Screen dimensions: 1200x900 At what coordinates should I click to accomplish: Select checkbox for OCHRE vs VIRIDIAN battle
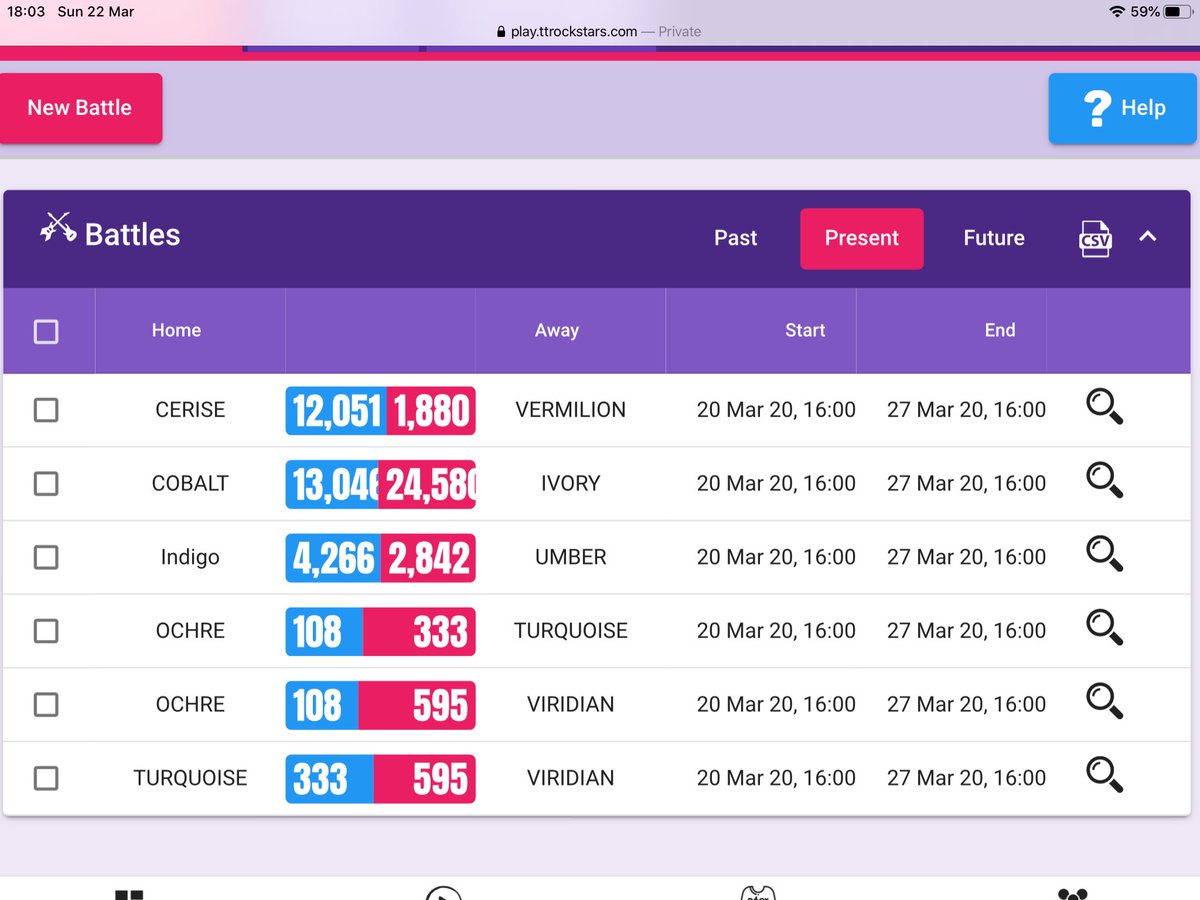(x=46, y=704)
